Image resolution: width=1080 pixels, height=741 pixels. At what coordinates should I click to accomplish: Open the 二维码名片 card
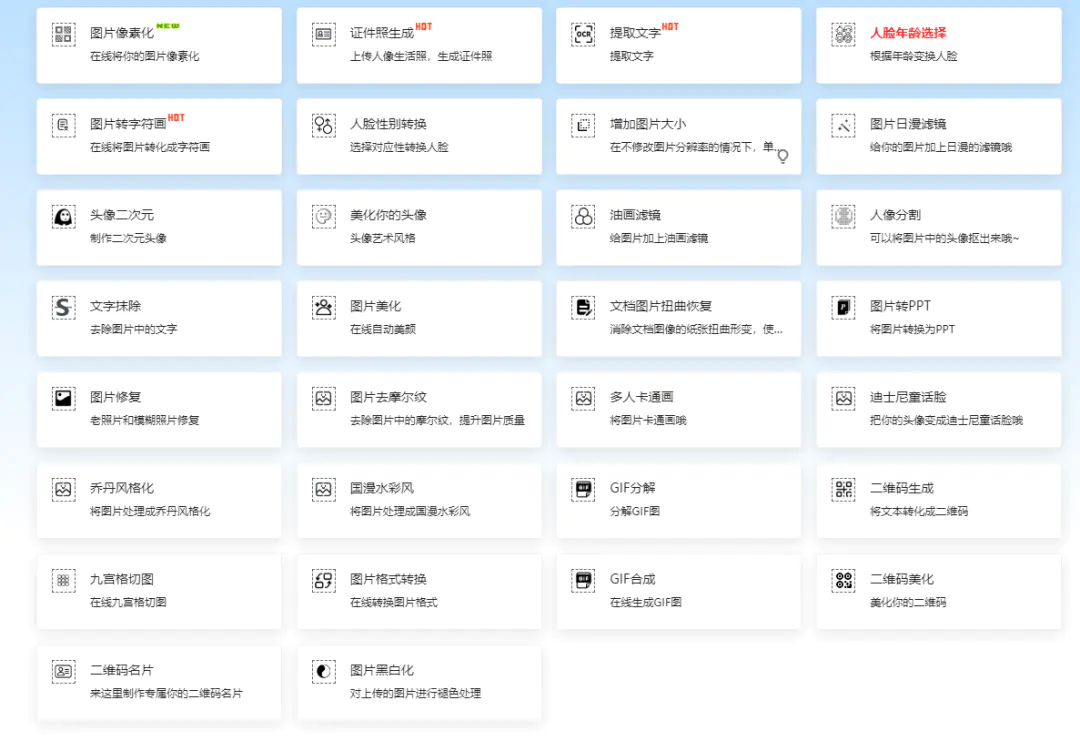[158, 682]
